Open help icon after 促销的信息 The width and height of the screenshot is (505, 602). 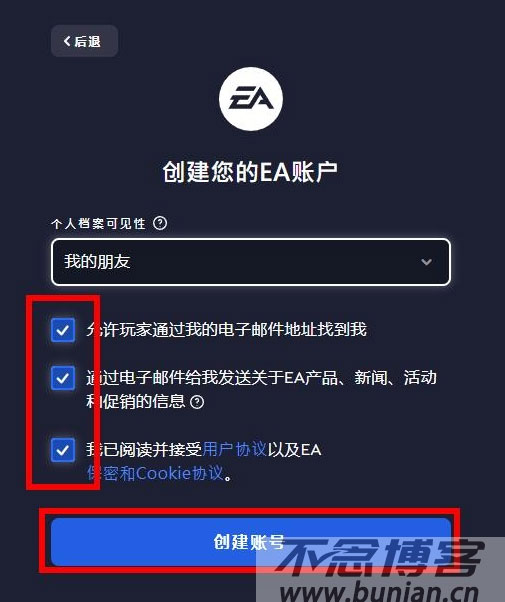[x=197, y=402]
